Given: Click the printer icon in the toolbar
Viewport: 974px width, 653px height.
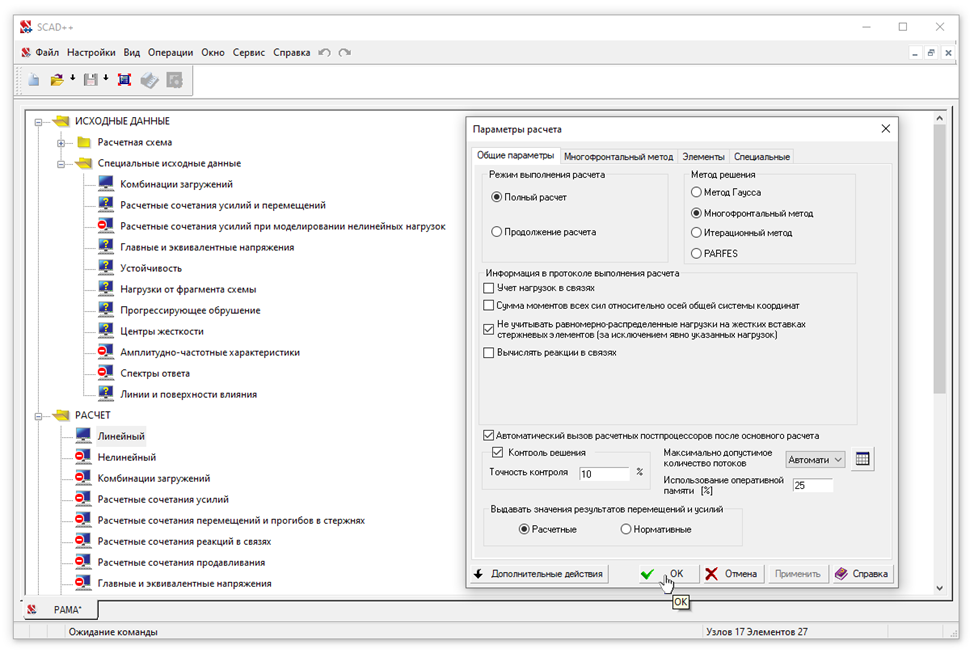Looking at the screenshot, I should coord(149,80).
